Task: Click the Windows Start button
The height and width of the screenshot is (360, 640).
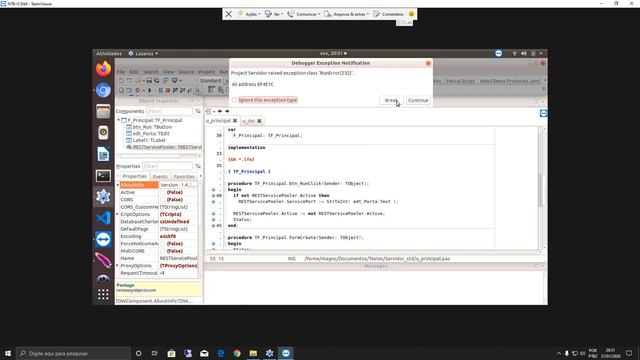Action: click(8, 353)
